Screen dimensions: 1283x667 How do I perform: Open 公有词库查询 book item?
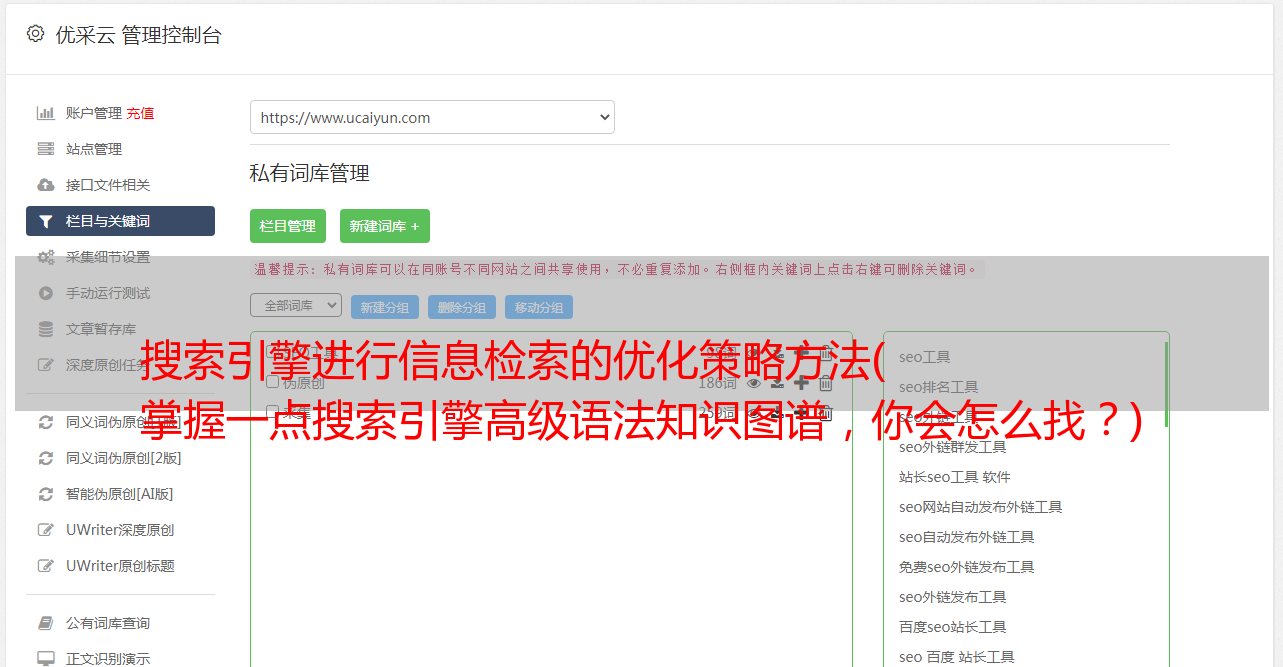108,623
